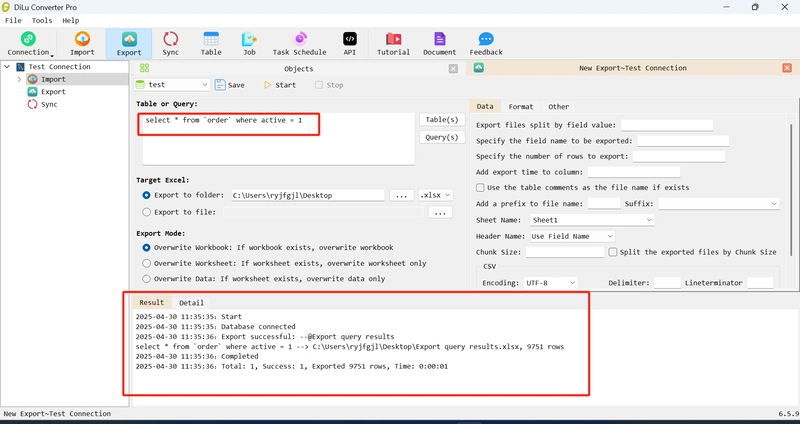The image size is (800, 424).
Task: Click the CSV Delimiter field
Action: (x=667, y=283)
